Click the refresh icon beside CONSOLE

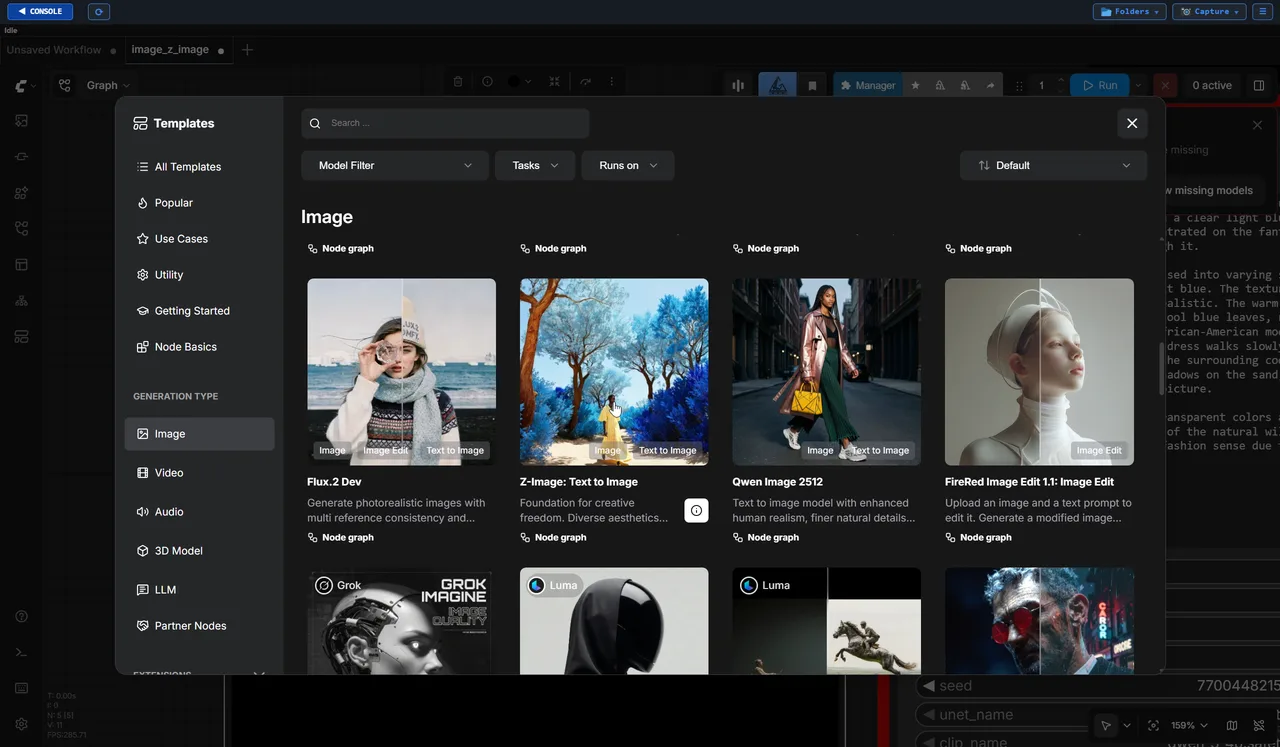point(98,11)
